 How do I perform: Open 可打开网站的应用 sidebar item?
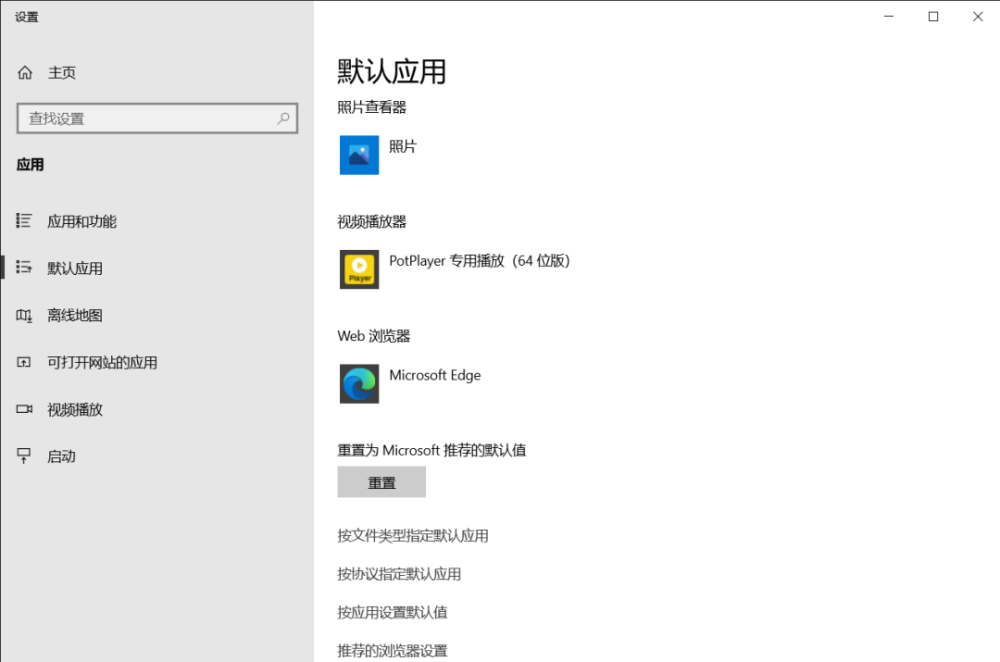(102, 363)
